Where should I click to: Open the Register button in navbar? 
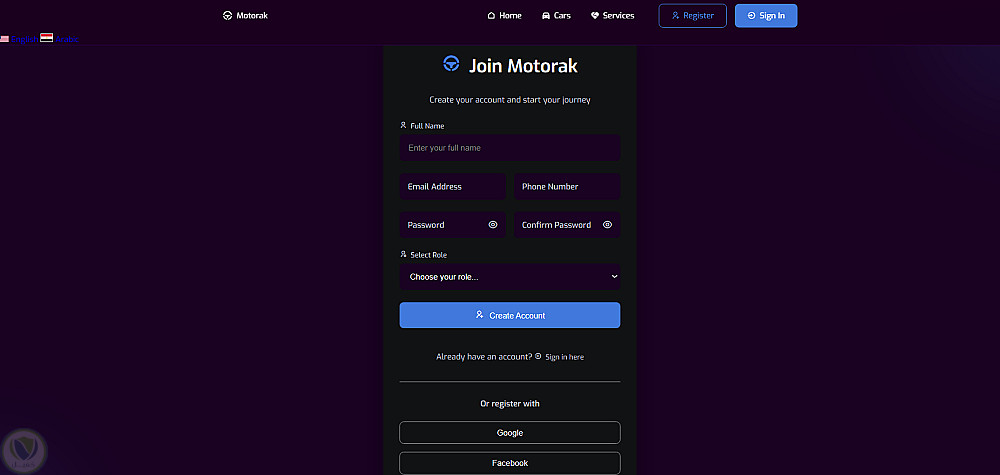[692, 16]
